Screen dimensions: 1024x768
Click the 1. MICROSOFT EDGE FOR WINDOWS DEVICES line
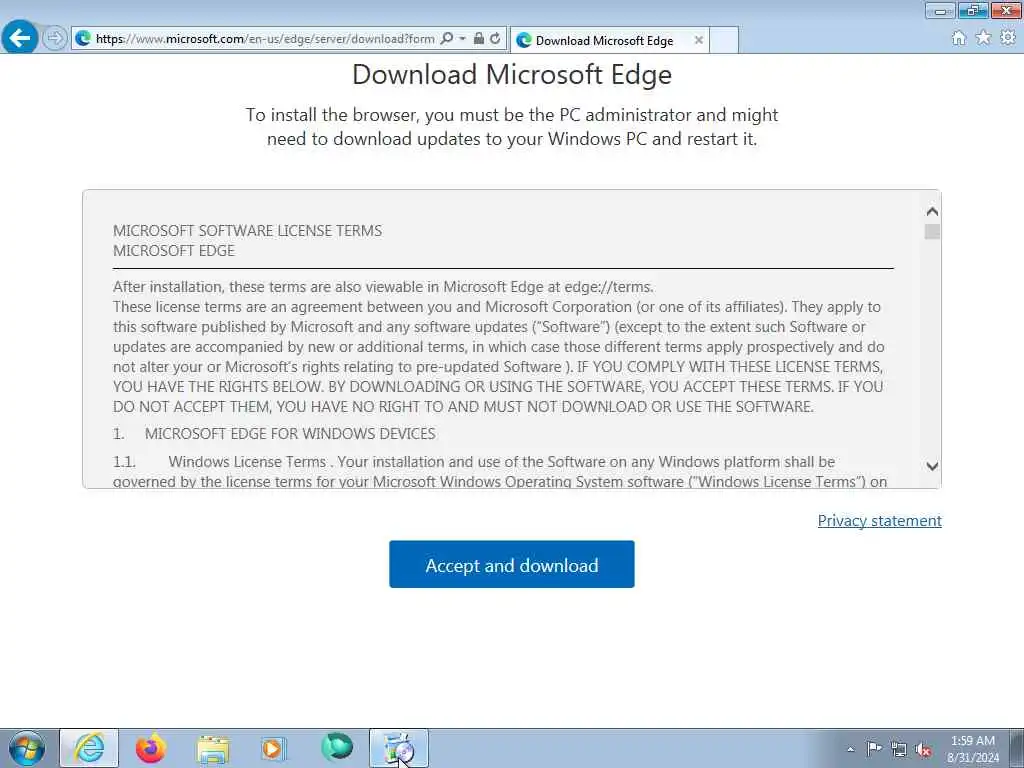point(274,434)
